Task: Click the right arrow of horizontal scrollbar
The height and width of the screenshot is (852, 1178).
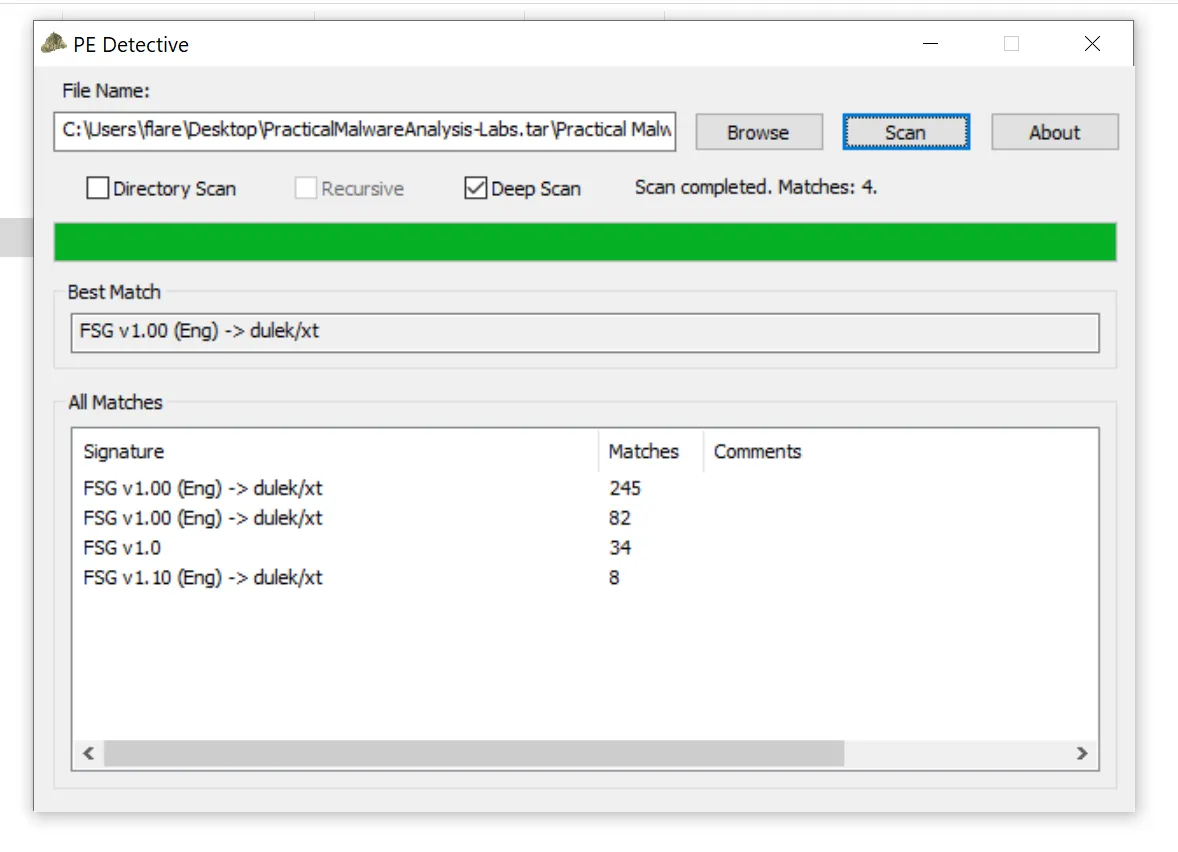Action: (1081, 754)
